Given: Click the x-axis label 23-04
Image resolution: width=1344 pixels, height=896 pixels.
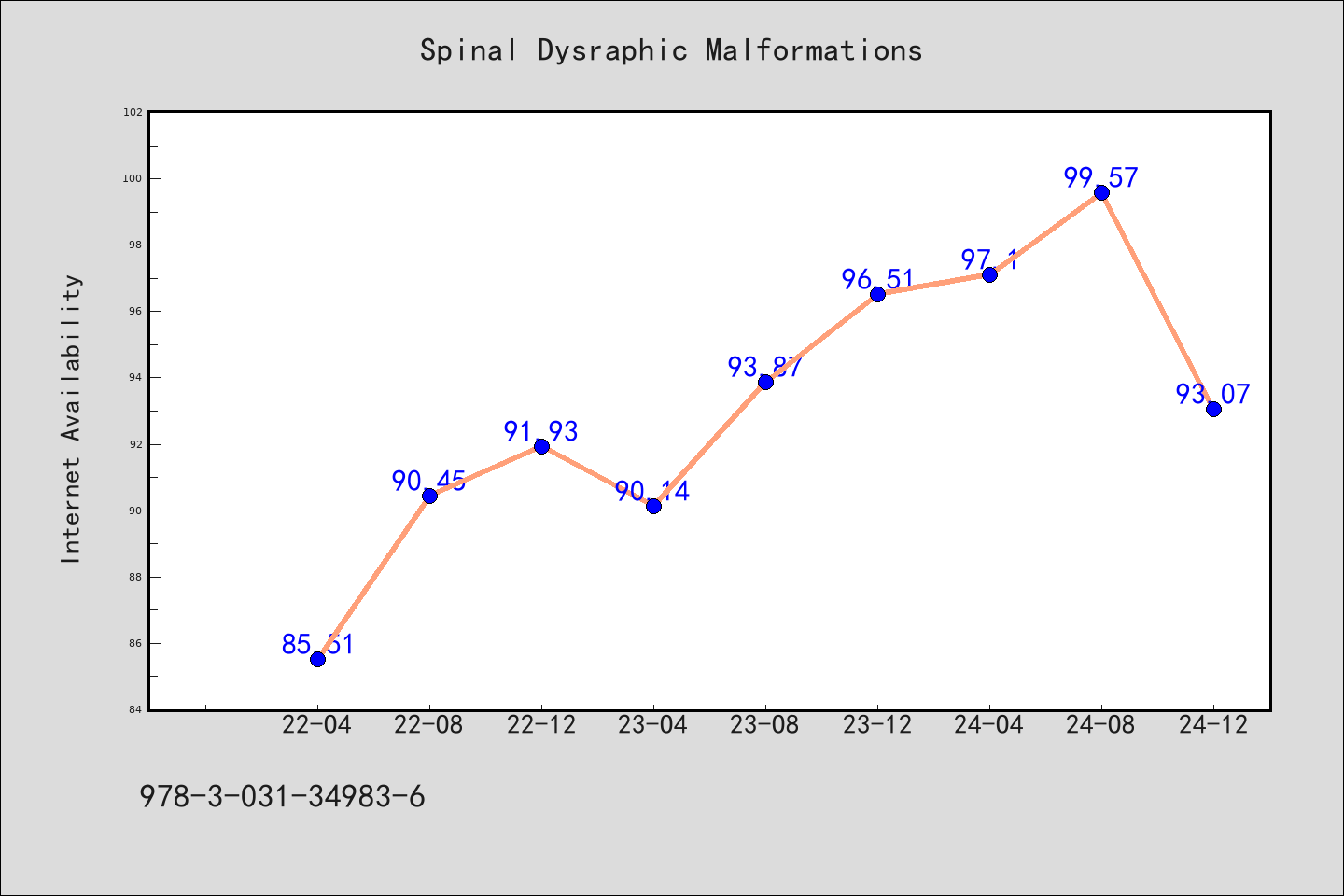Looking at the screenshot, I should point(653,725).
